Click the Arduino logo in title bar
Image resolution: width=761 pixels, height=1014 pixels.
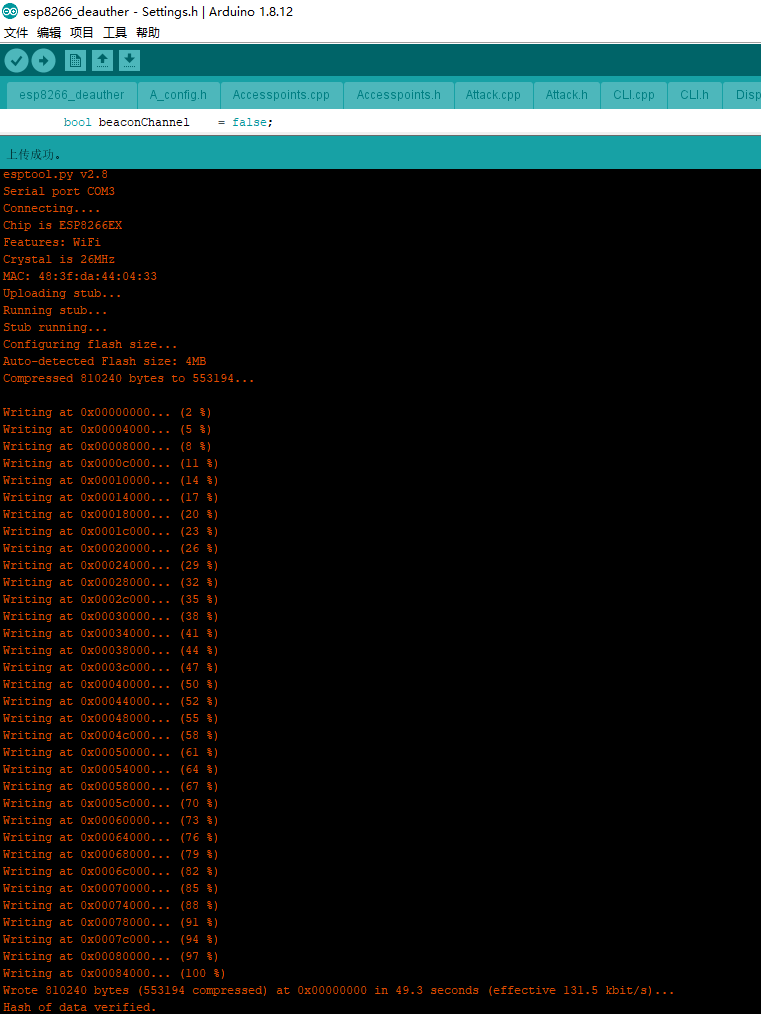point(10,11)
